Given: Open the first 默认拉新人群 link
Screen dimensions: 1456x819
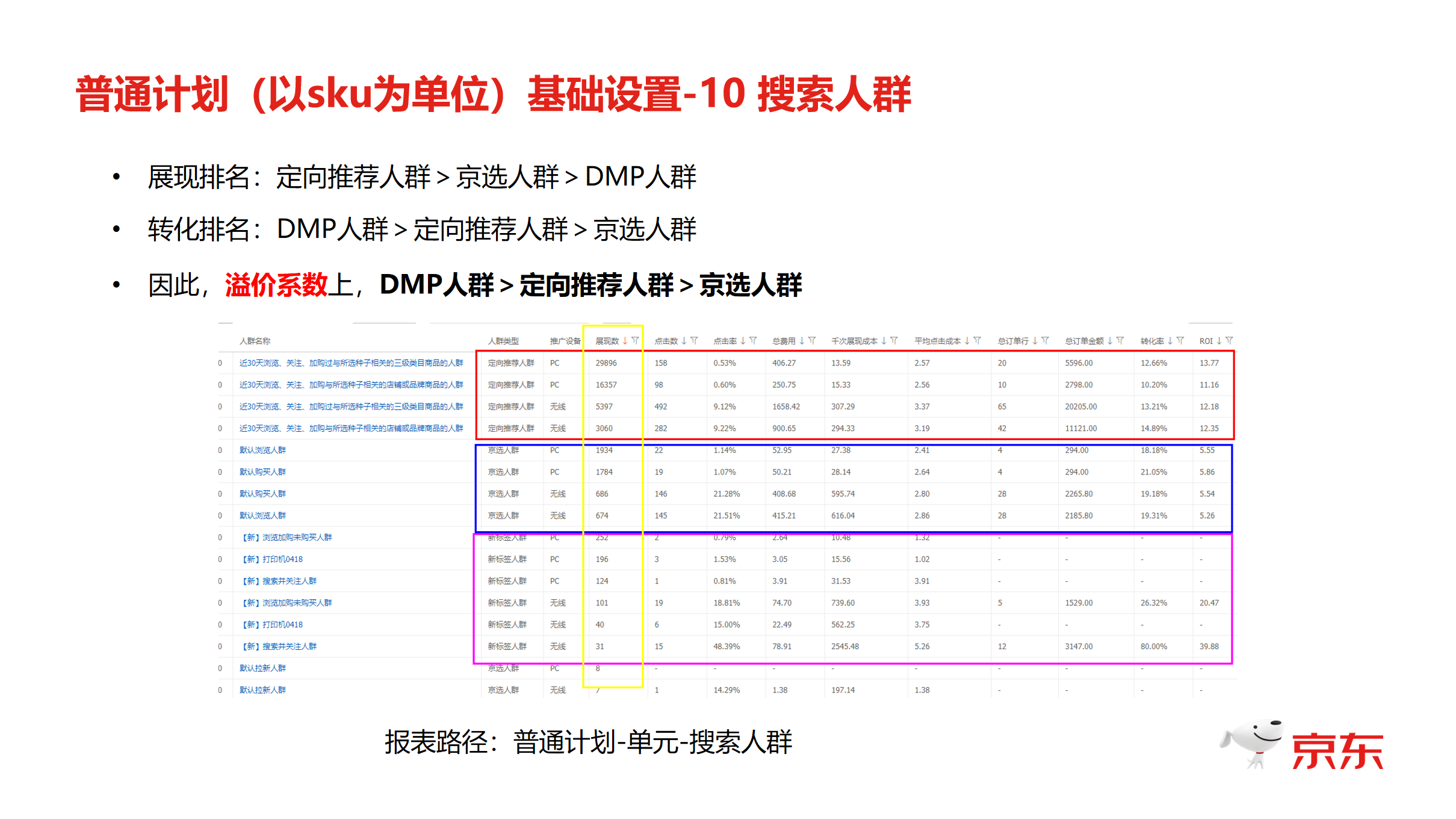Looking at the screenshot, I should point(262,668).
